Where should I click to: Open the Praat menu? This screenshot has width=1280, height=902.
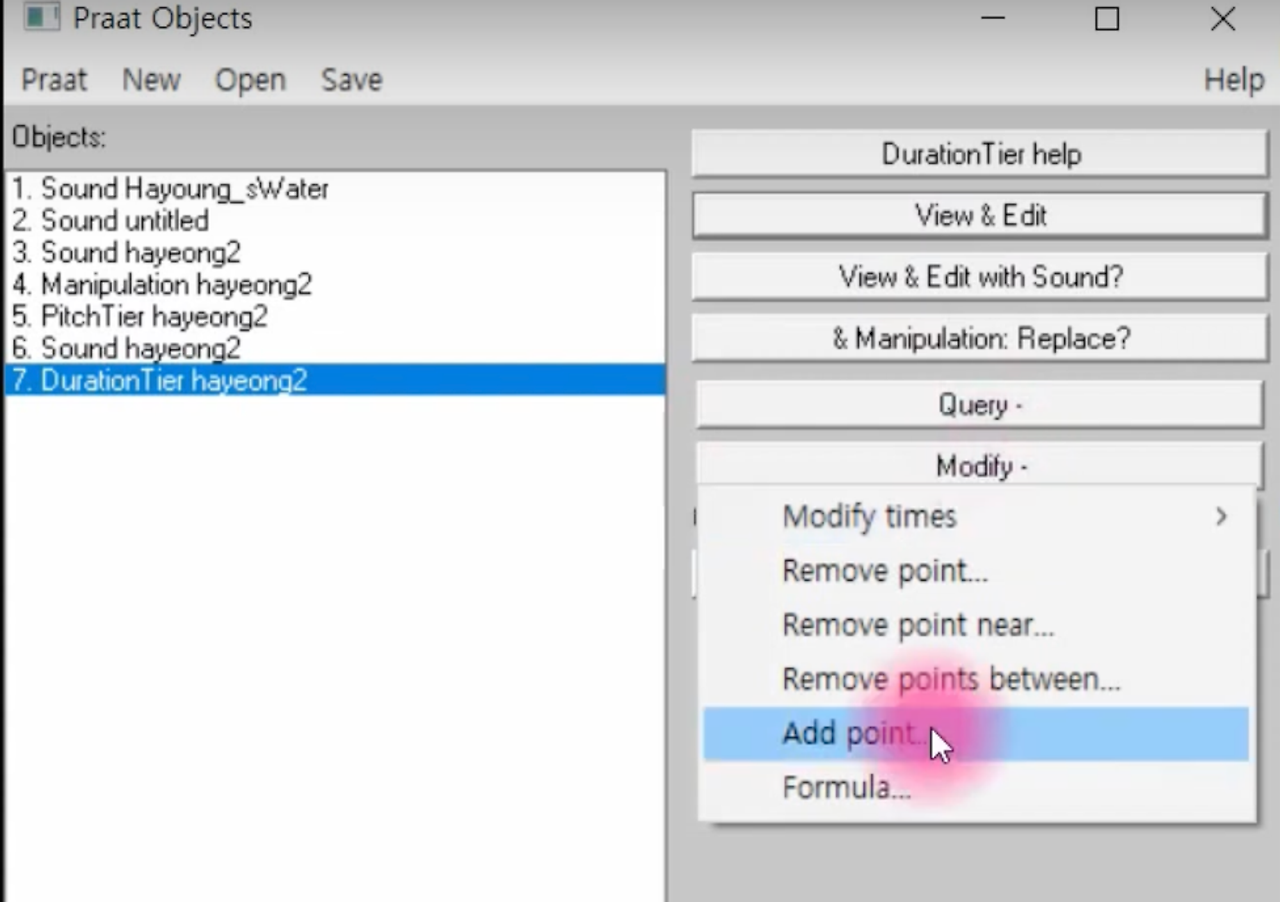pyautogui.click(x=54, y=80)
